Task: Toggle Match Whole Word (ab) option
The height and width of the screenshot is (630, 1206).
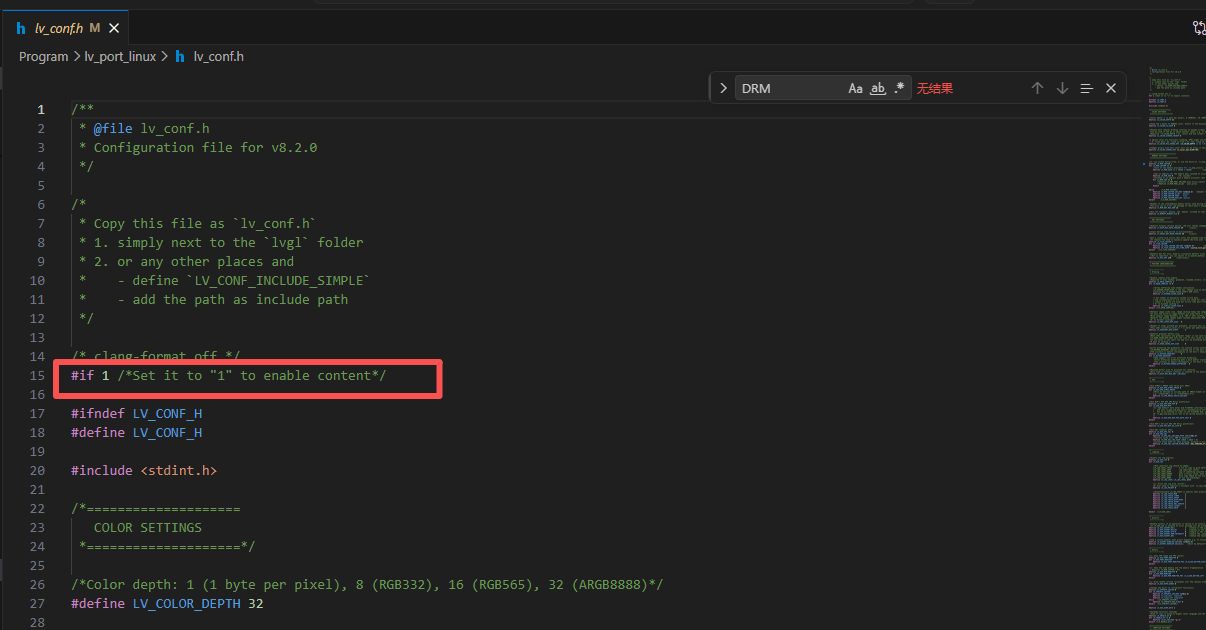Action: pos(878,88)
